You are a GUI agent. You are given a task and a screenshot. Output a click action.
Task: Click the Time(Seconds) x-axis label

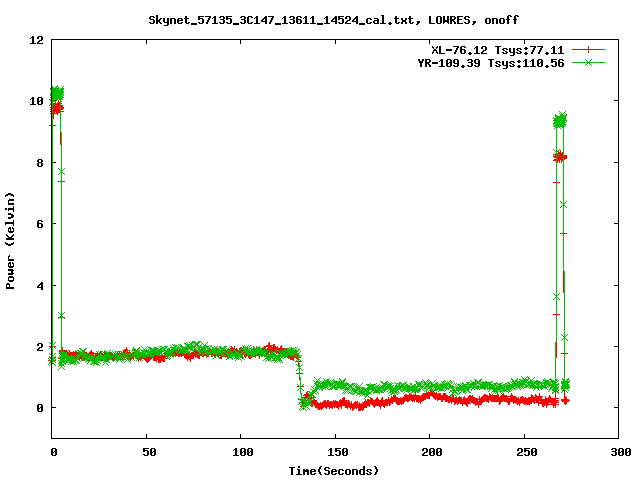pyautogui.click(x=334, y=471)
